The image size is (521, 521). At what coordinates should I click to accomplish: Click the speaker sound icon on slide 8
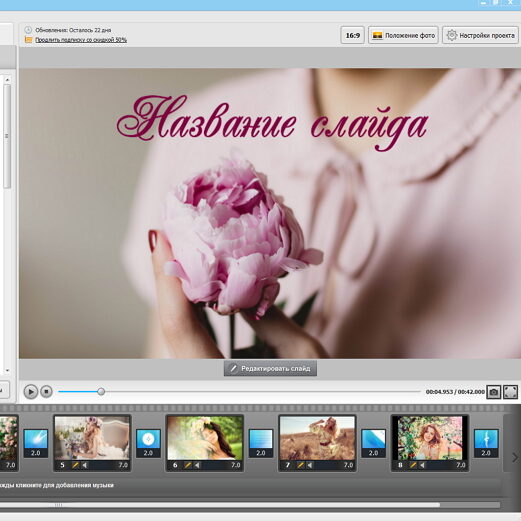coord(422,465)
